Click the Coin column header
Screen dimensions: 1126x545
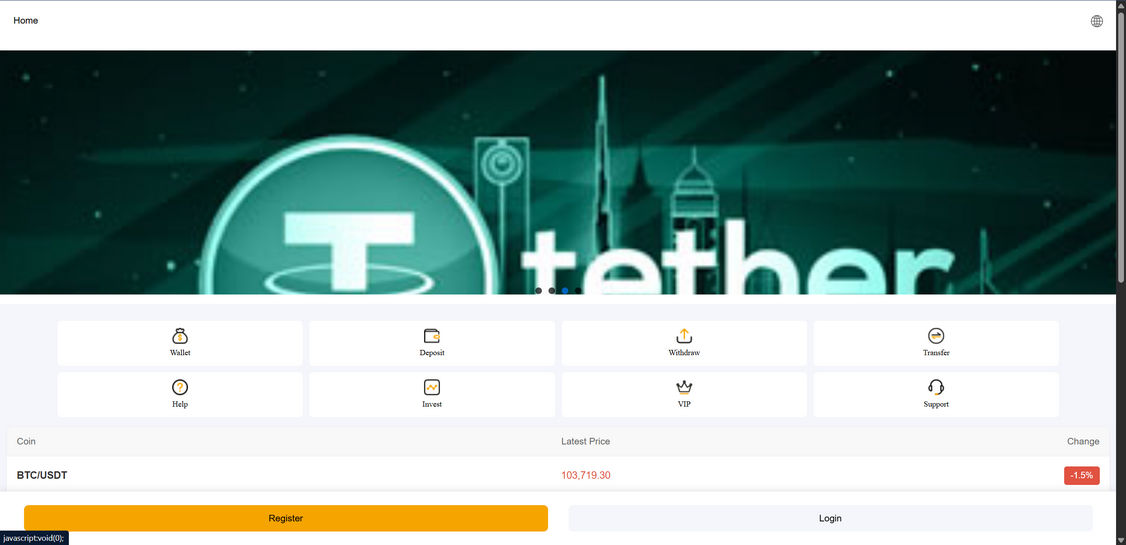26,442
